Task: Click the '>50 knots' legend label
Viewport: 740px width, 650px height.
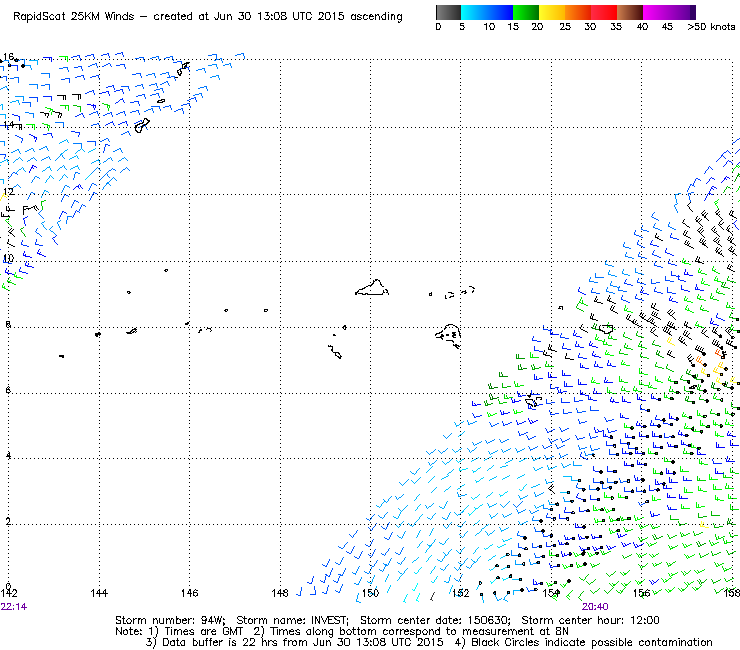Action: click(x=711, y=27)
